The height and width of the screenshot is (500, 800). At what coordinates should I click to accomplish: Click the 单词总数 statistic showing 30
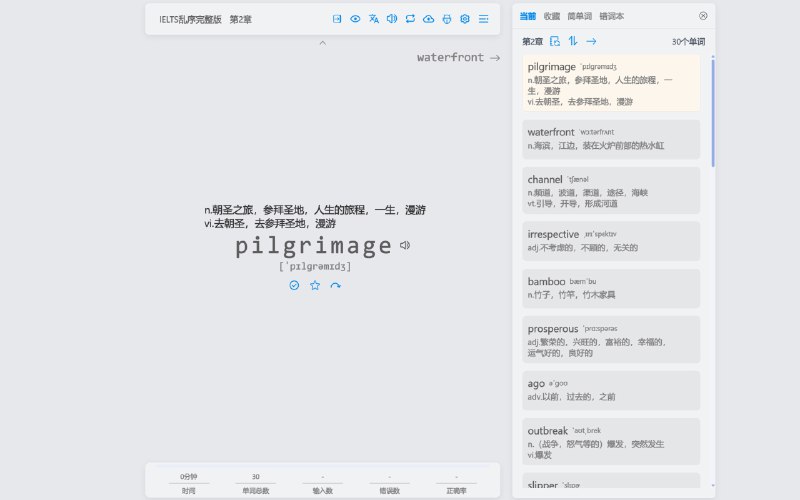click(256, 483)
